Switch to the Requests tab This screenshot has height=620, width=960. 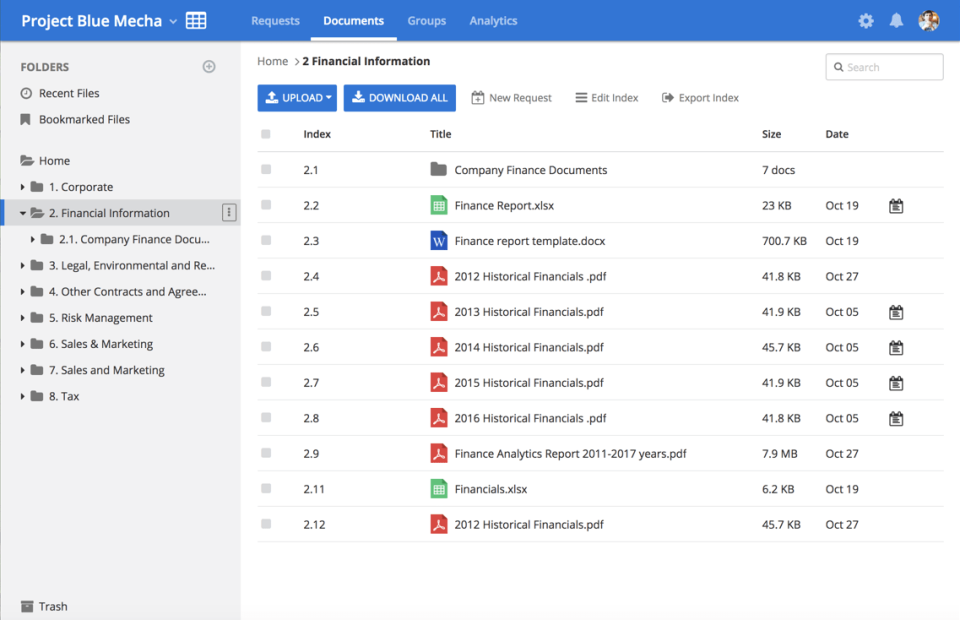point(275,21)
